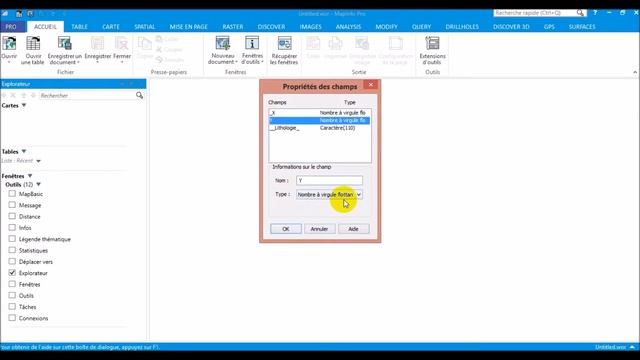Switch to the DISCOVER tab
Viewport: 640px width, 360px height.
pos(271,27)
